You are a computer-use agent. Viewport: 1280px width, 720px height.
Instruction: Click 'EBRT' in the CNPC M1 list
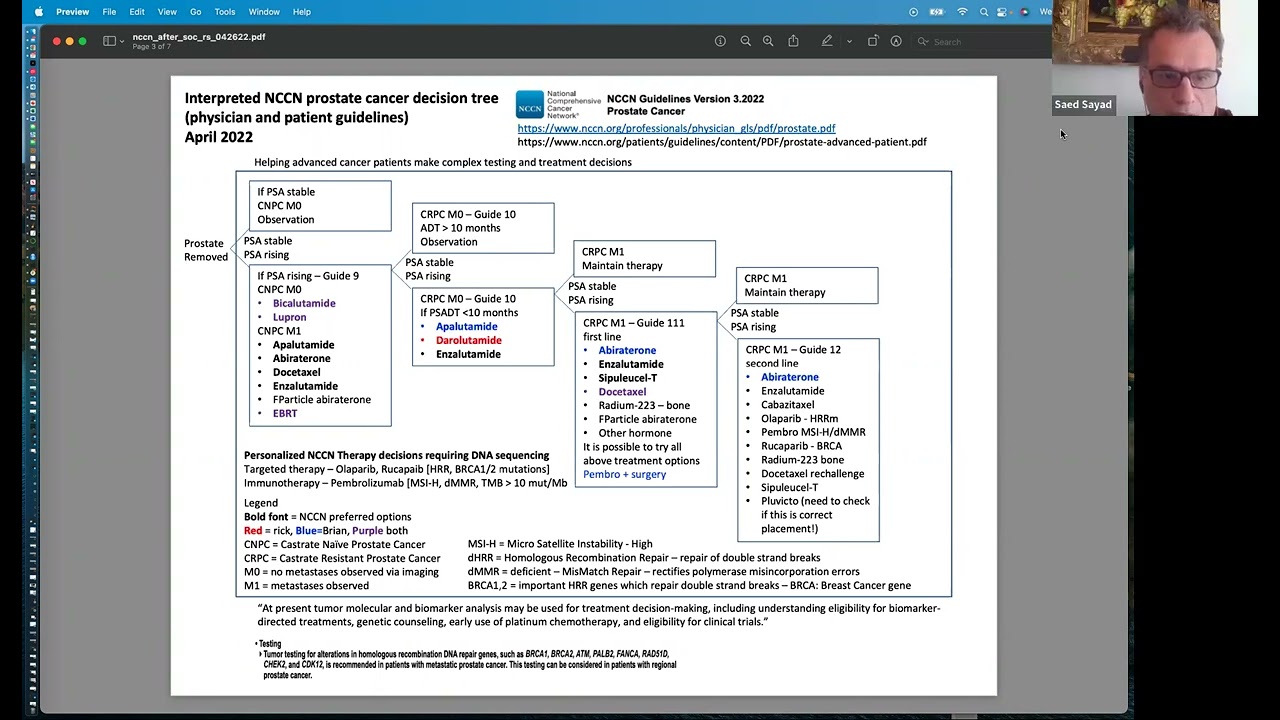[285, 413]
